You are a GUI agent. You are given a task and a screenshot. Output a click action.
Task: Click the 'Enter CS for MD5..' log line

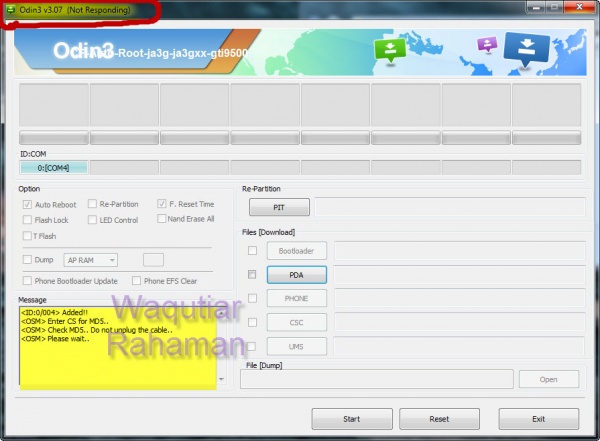click(x=65, y=321)
